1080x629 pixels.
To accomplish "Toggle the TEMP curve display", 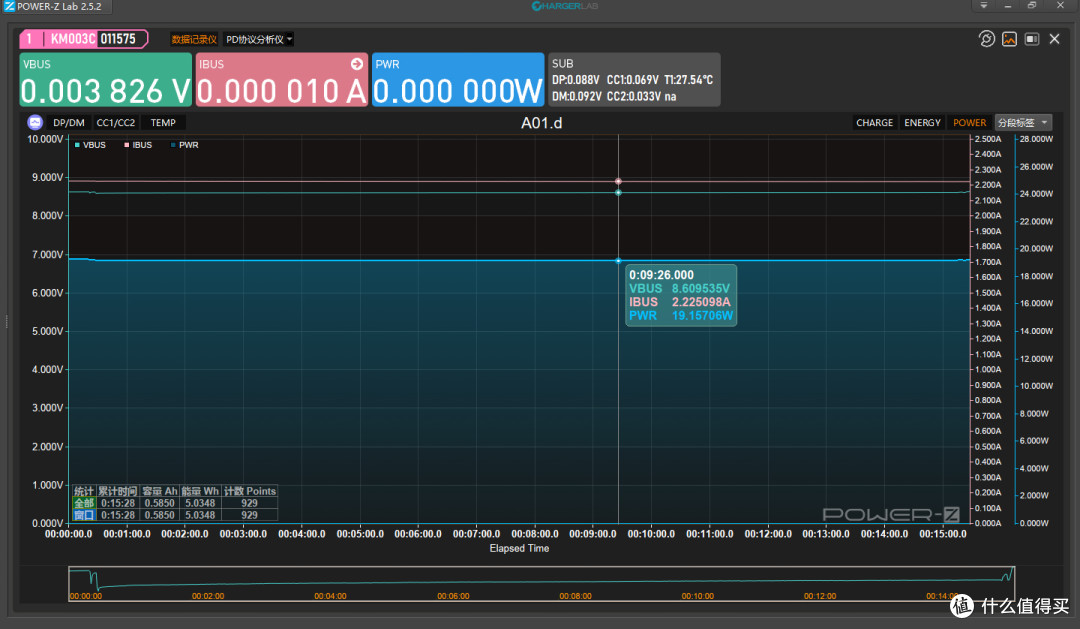I will click(163, 123).
